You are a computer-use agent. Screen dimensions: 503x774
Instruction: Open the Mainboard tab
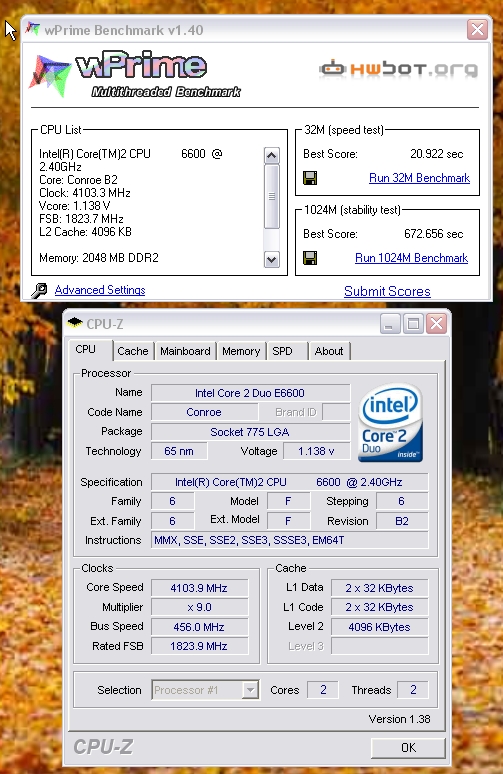click(x=185, y=351)
